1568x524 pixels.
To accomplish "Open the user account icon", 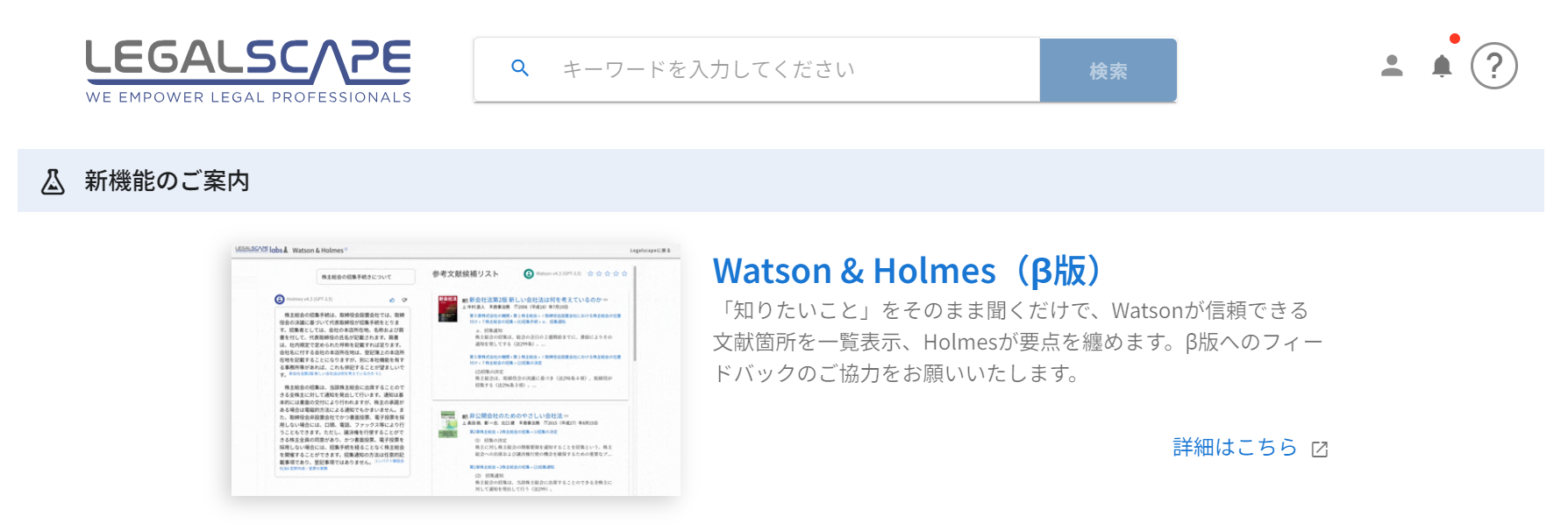I will (1392, 66).
